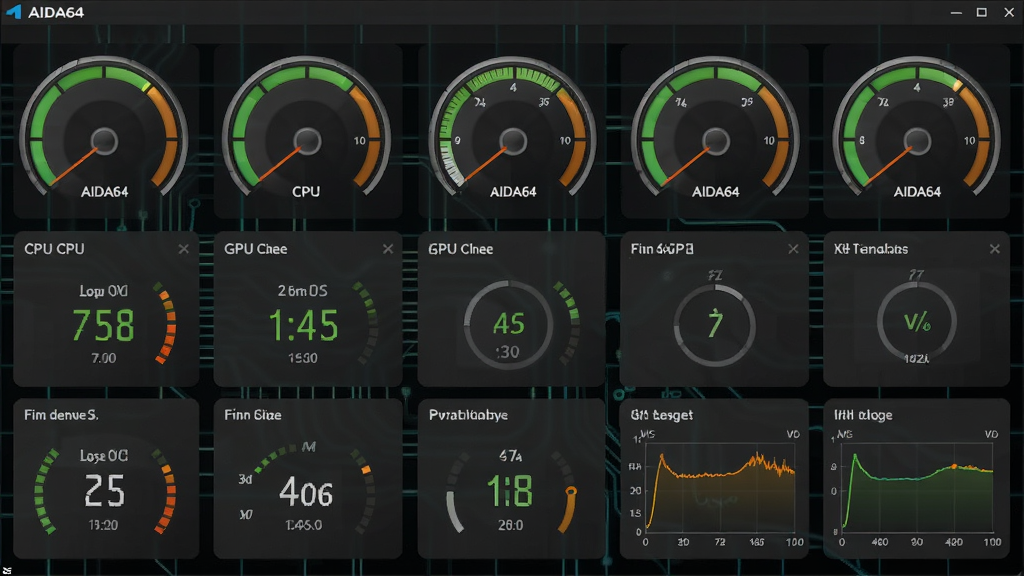This screenshot has width=1024, height=576.
Task: Select the IHI aloge chart title
Action: pos(863,415)
